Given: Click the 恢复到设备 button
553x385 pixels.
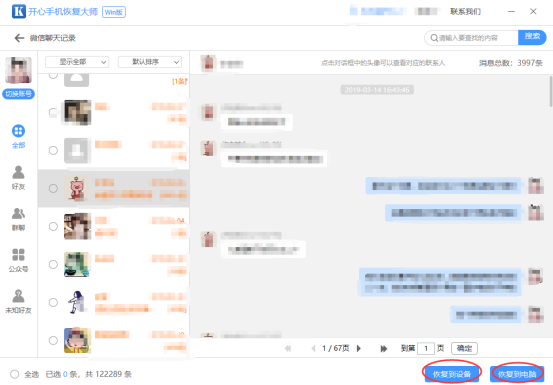Looking at the screenshot, I should coord(452,374).
